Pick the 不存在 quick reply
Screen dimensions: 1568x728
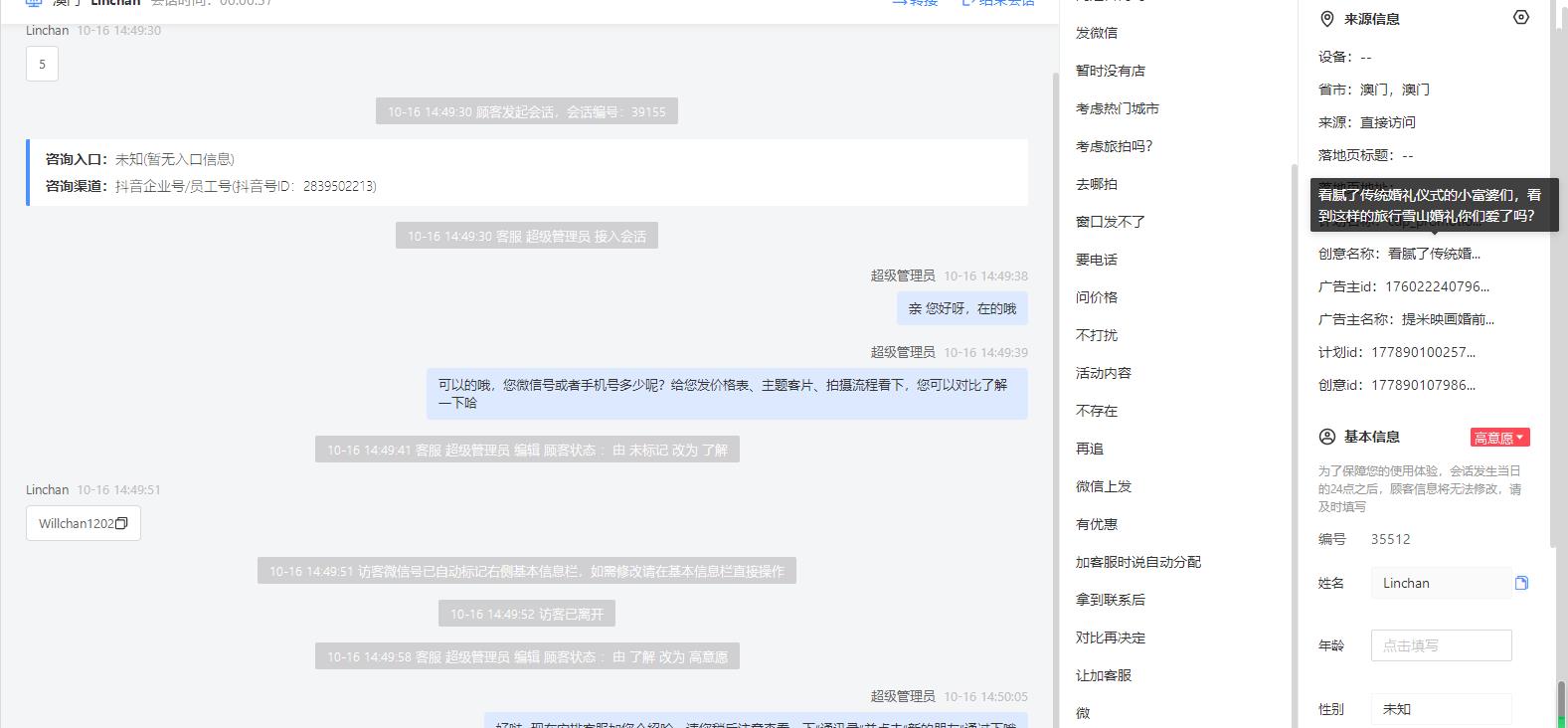pos(1097,411)
